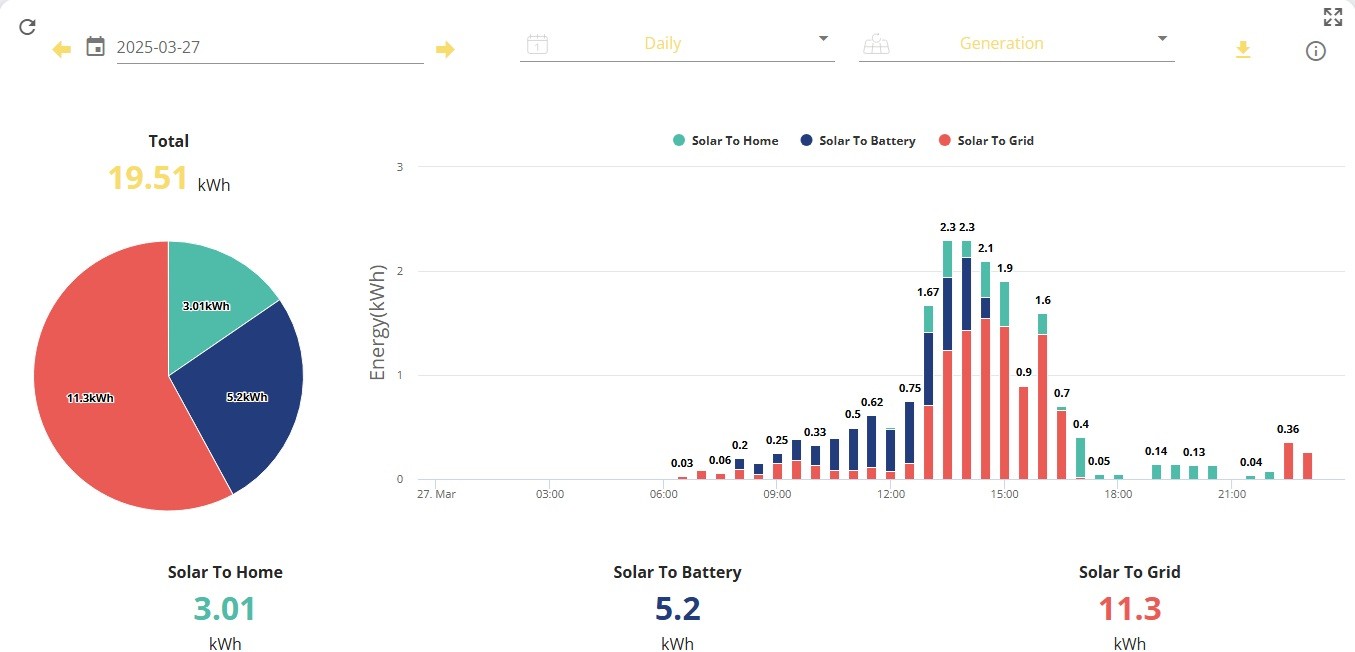Open the date picker calendar icon

pyautogui.click(x=95, y=46)
